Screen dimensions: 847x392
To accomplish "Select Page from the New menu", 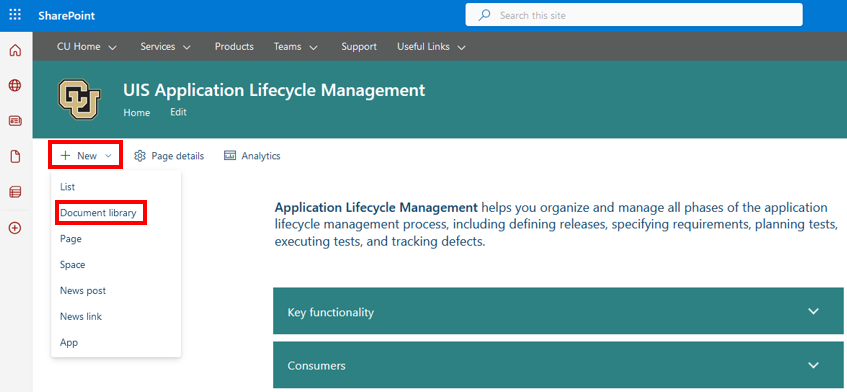I will 116,239.
